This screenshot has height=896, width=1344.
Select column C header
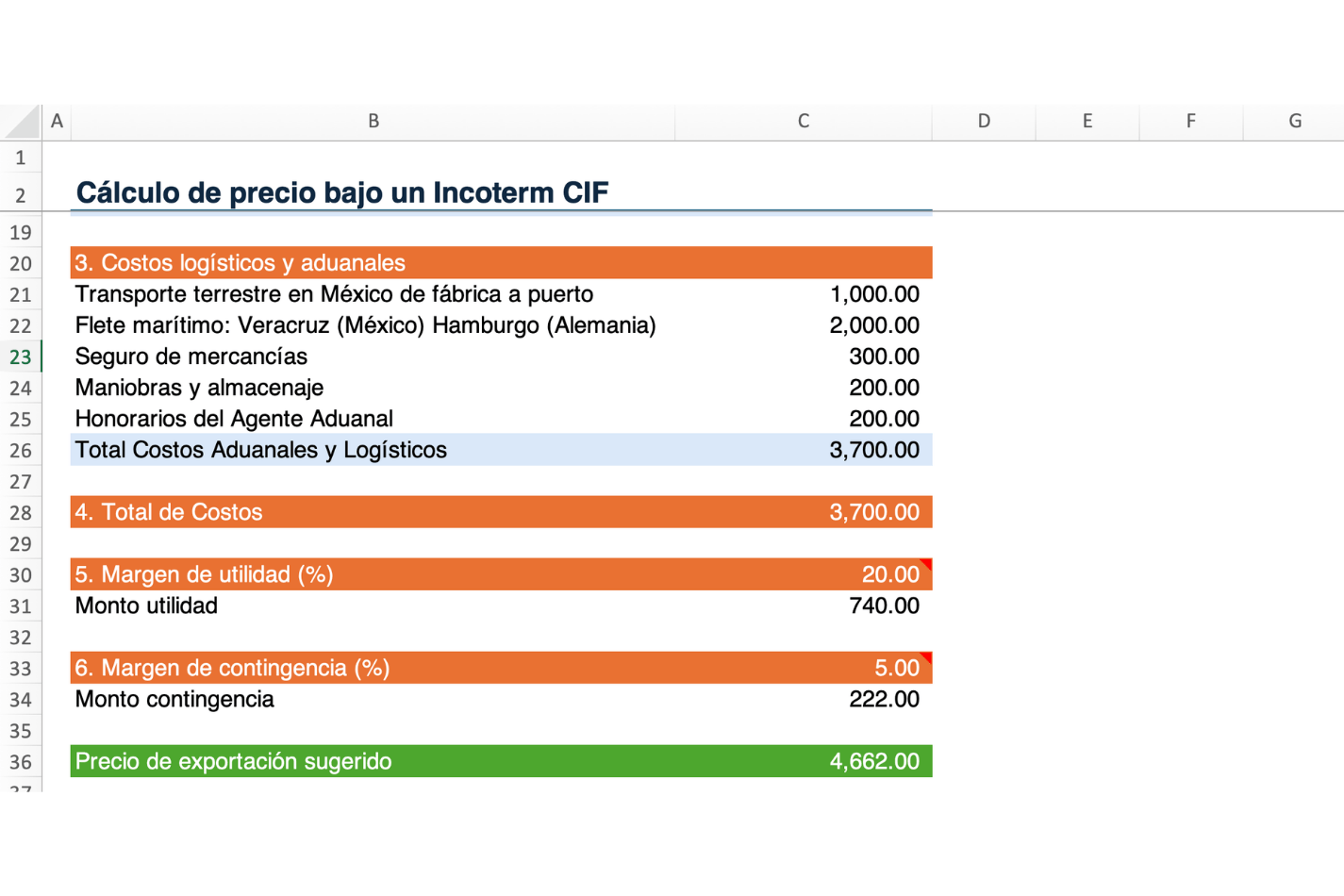coord(804,122)
